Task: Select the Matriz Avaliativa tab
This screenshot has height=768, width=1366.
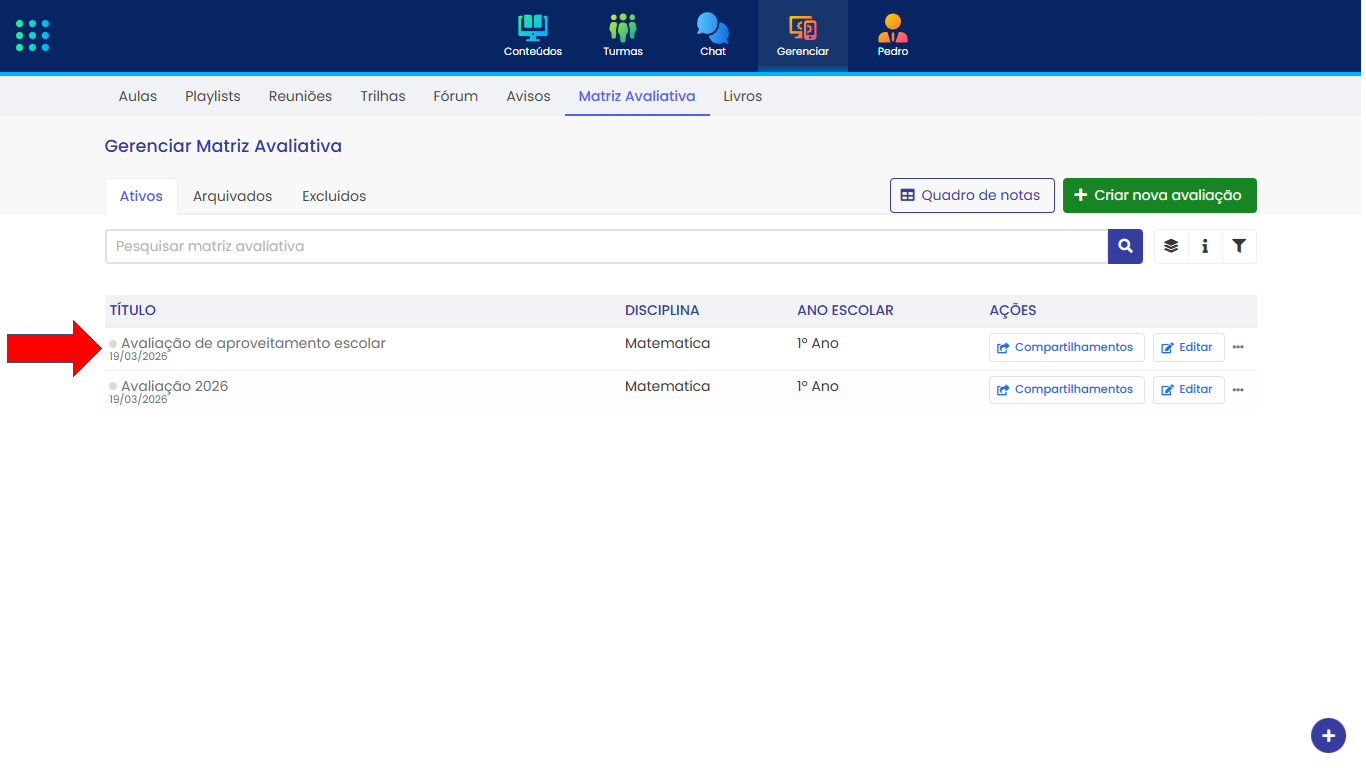Action: (637, 96)
